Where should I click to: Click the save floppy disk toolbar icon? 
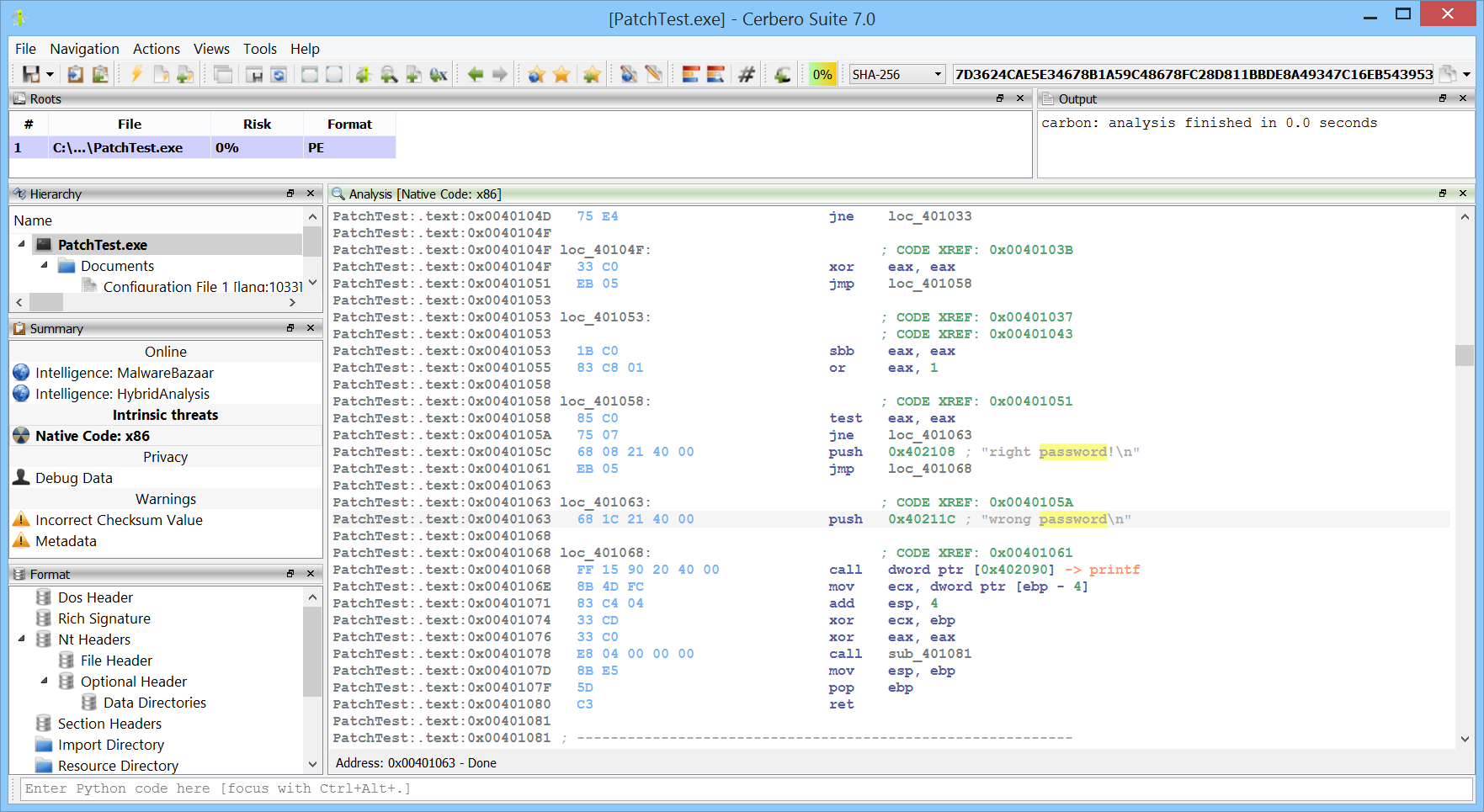[x=31, y=75]
